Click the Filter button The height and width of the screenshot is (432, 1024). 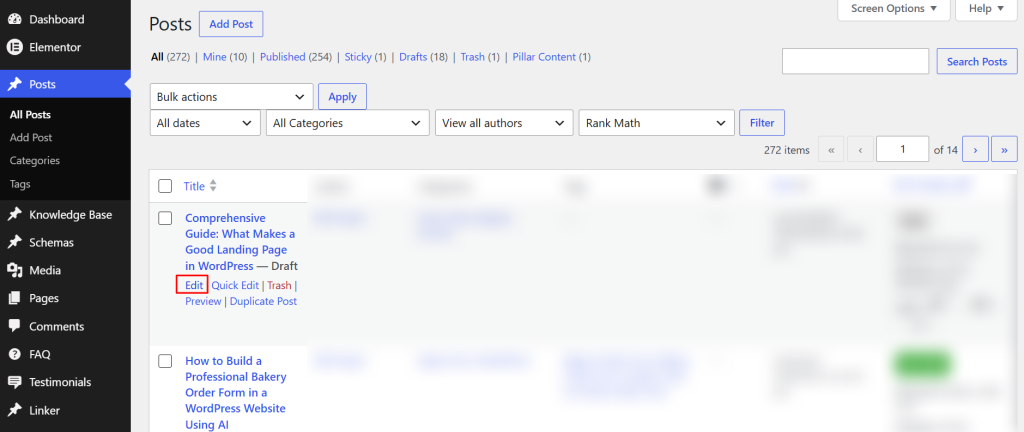(x=762, y=123)
